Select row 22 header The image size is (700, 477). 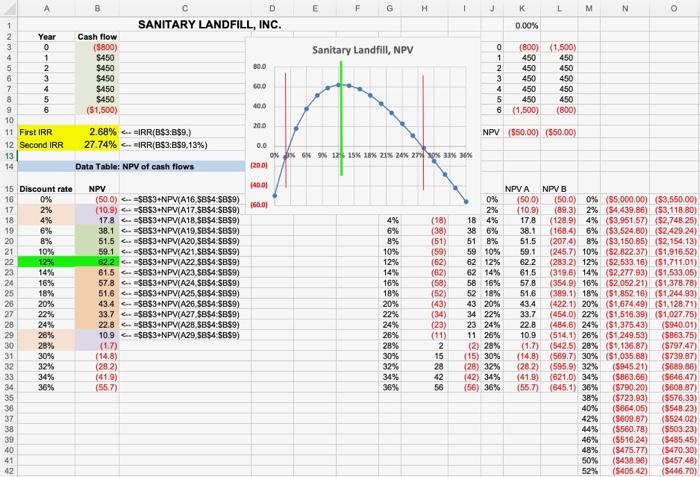9,262
